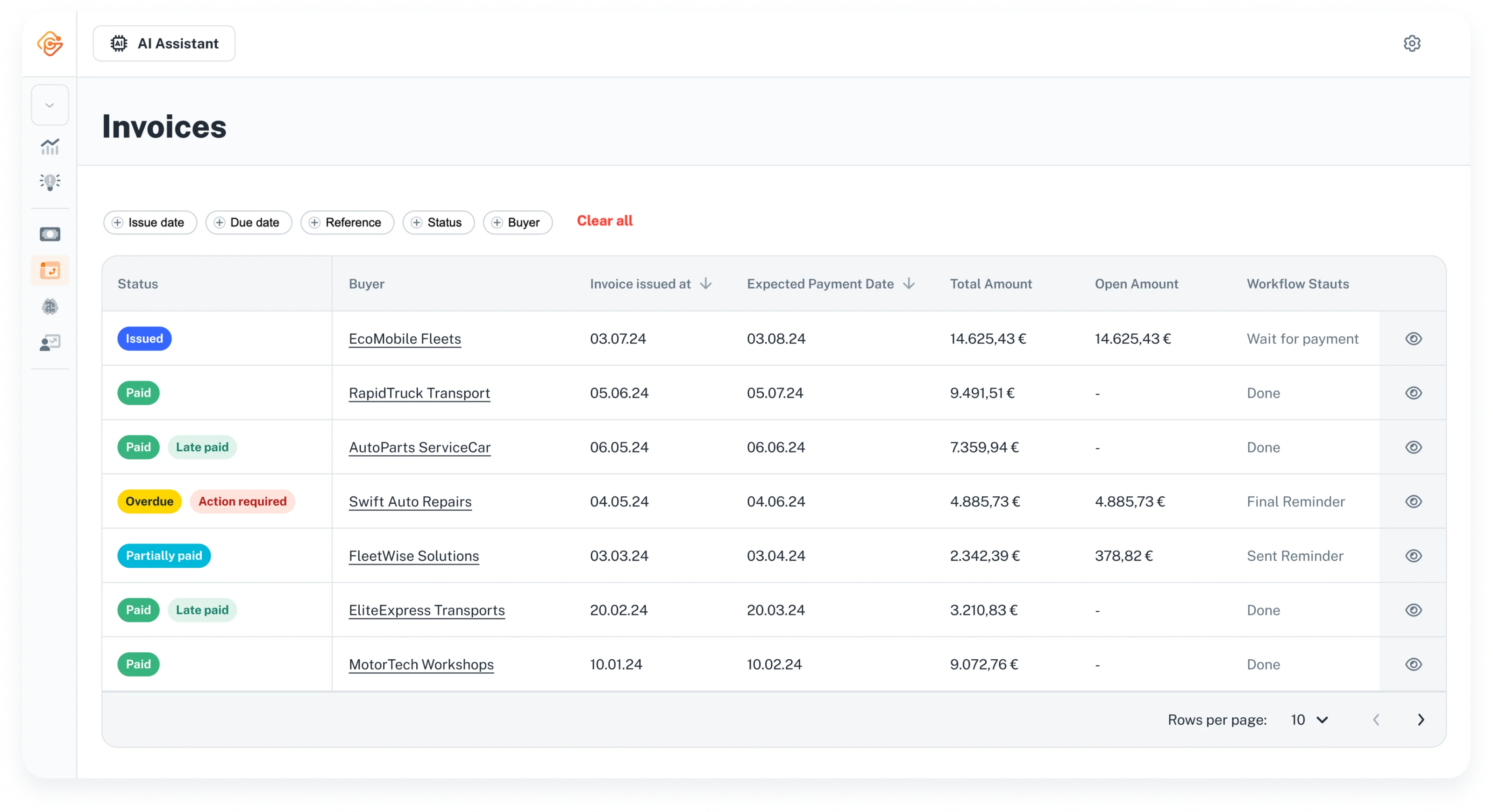
Task: Go to next page arrow
Action: [x=1421, y=720]
